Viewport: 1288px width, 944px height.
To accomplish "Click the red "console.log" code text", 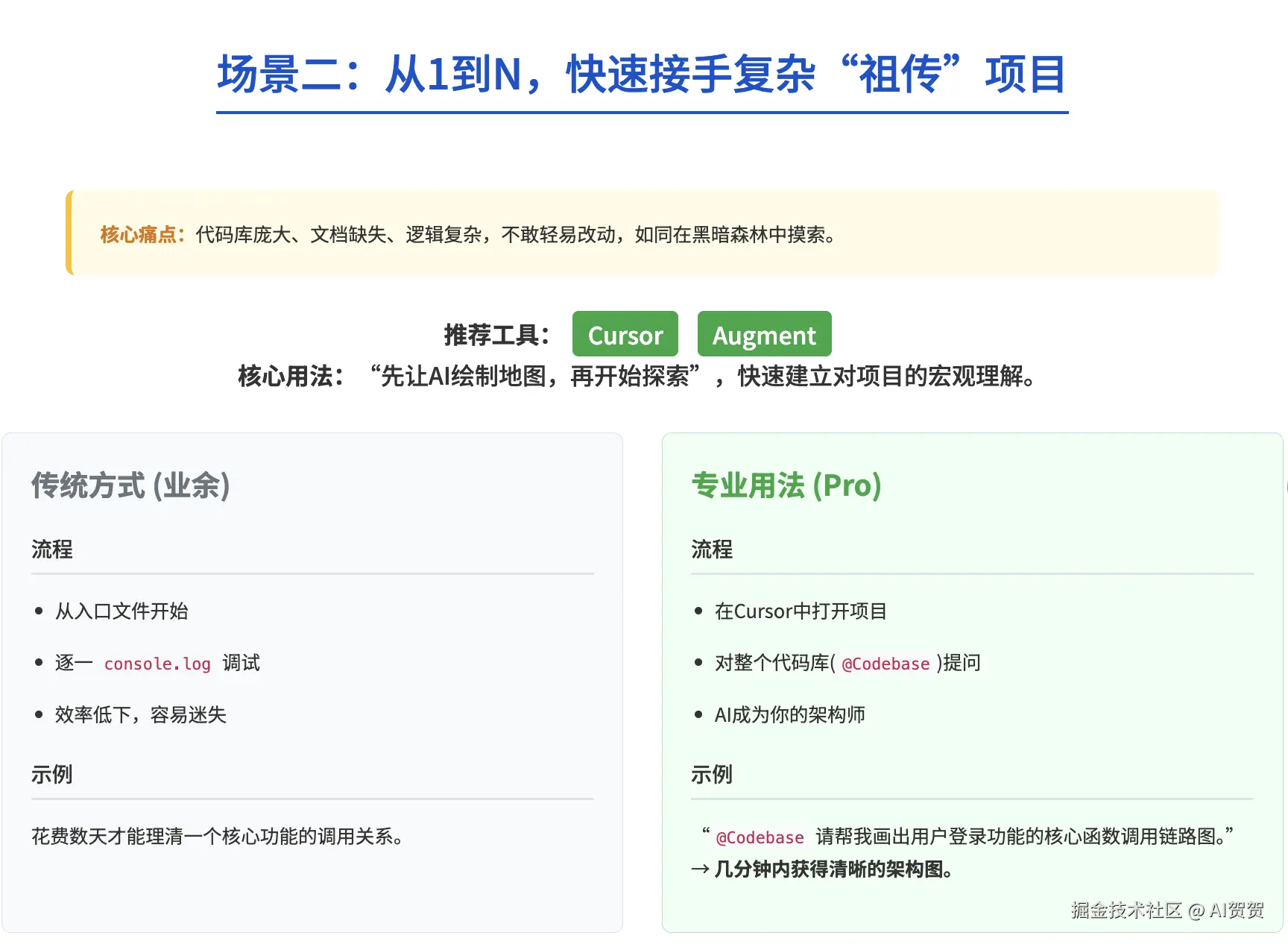I will coord(157,664).
